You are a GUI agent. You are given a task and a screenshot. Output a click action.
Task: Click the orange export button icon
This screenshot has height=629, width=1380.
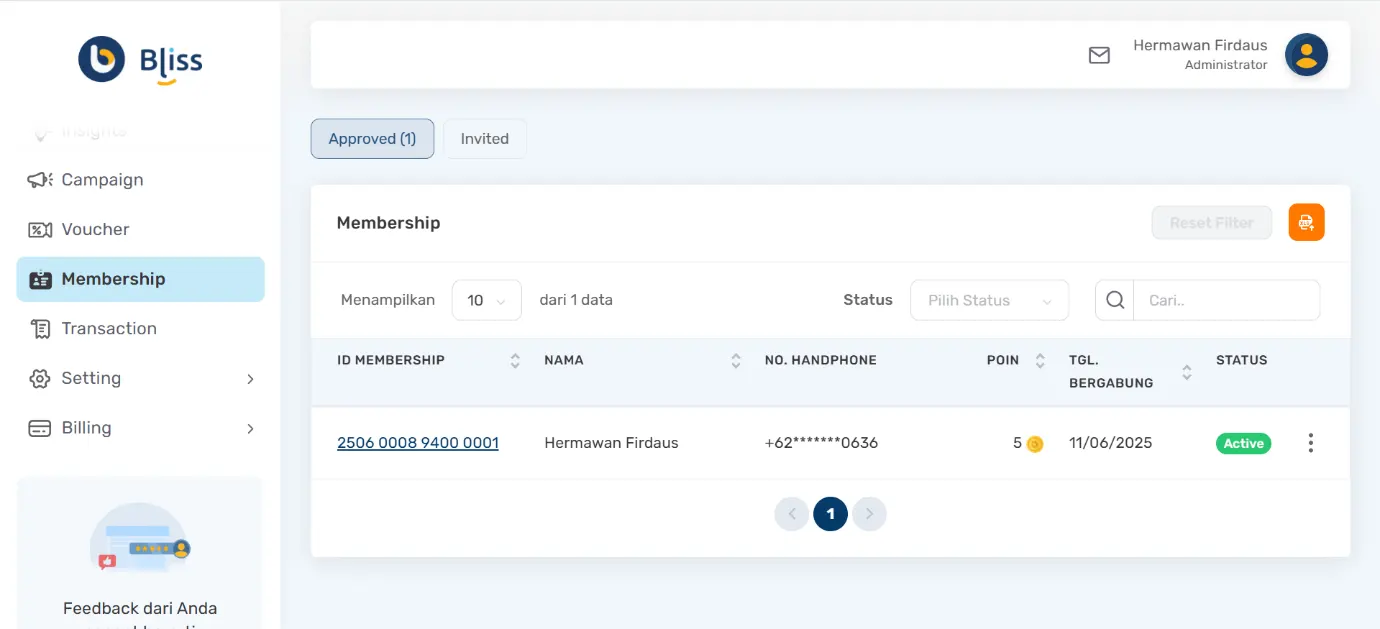[1306, 222]
